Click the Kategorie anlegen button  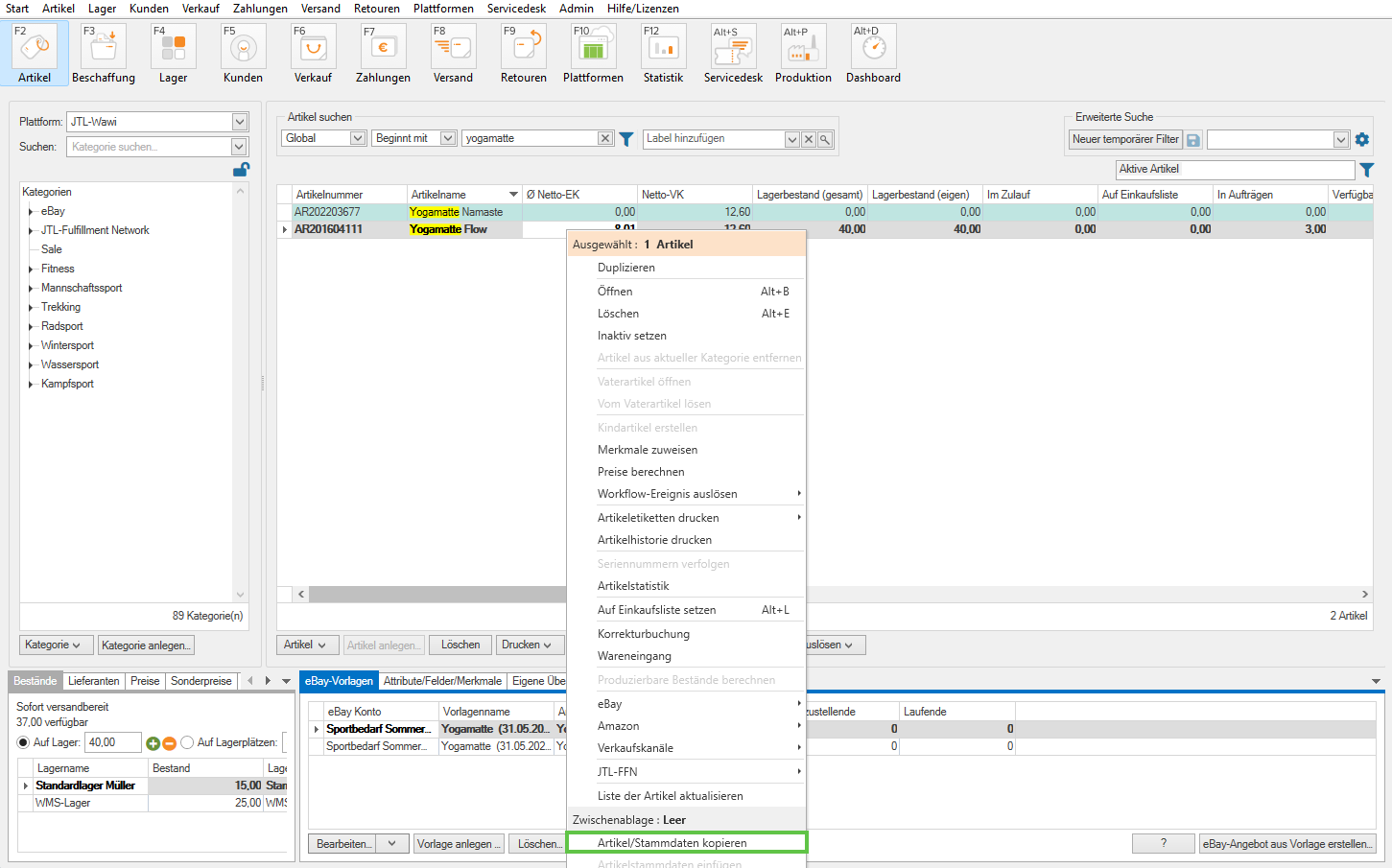click(x=146, y=645)
